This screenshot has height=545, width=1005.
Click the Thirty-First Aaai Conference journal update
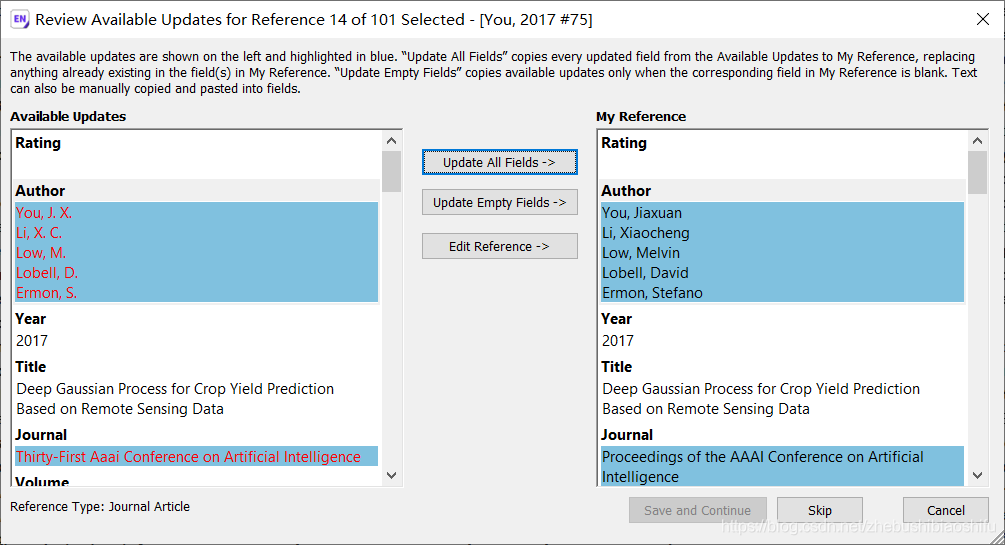coord(188,457)
